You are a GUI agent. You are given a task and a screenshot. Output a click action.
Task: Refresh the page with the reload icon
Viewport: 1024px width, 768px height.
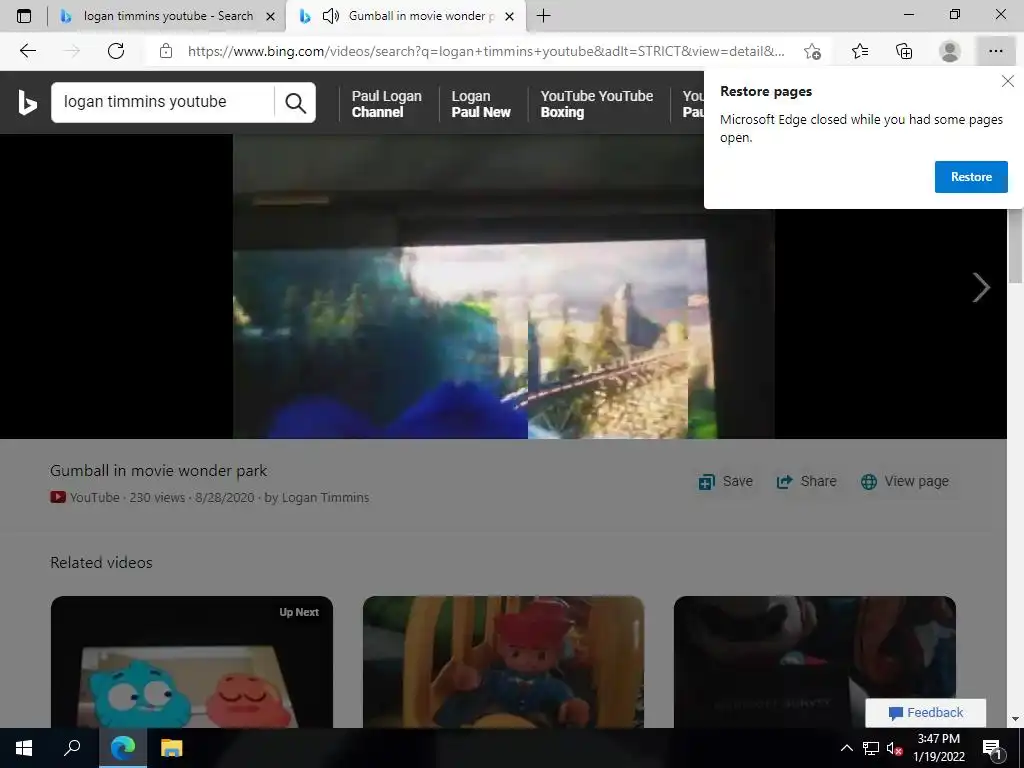pyautogui.click(x=116, y=51)
